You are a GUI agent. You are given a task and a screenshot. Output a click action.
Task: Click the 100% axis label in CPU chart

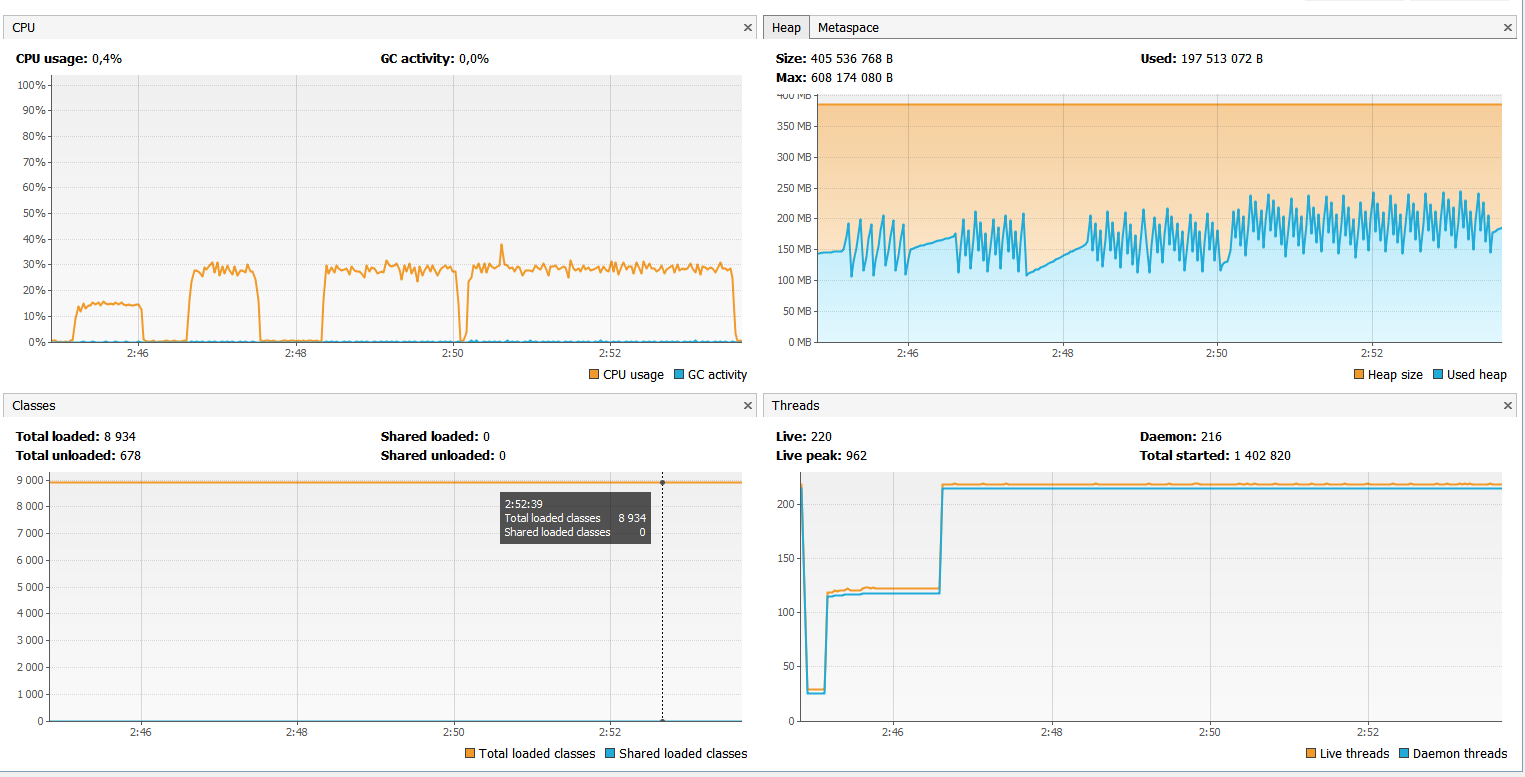33,85
